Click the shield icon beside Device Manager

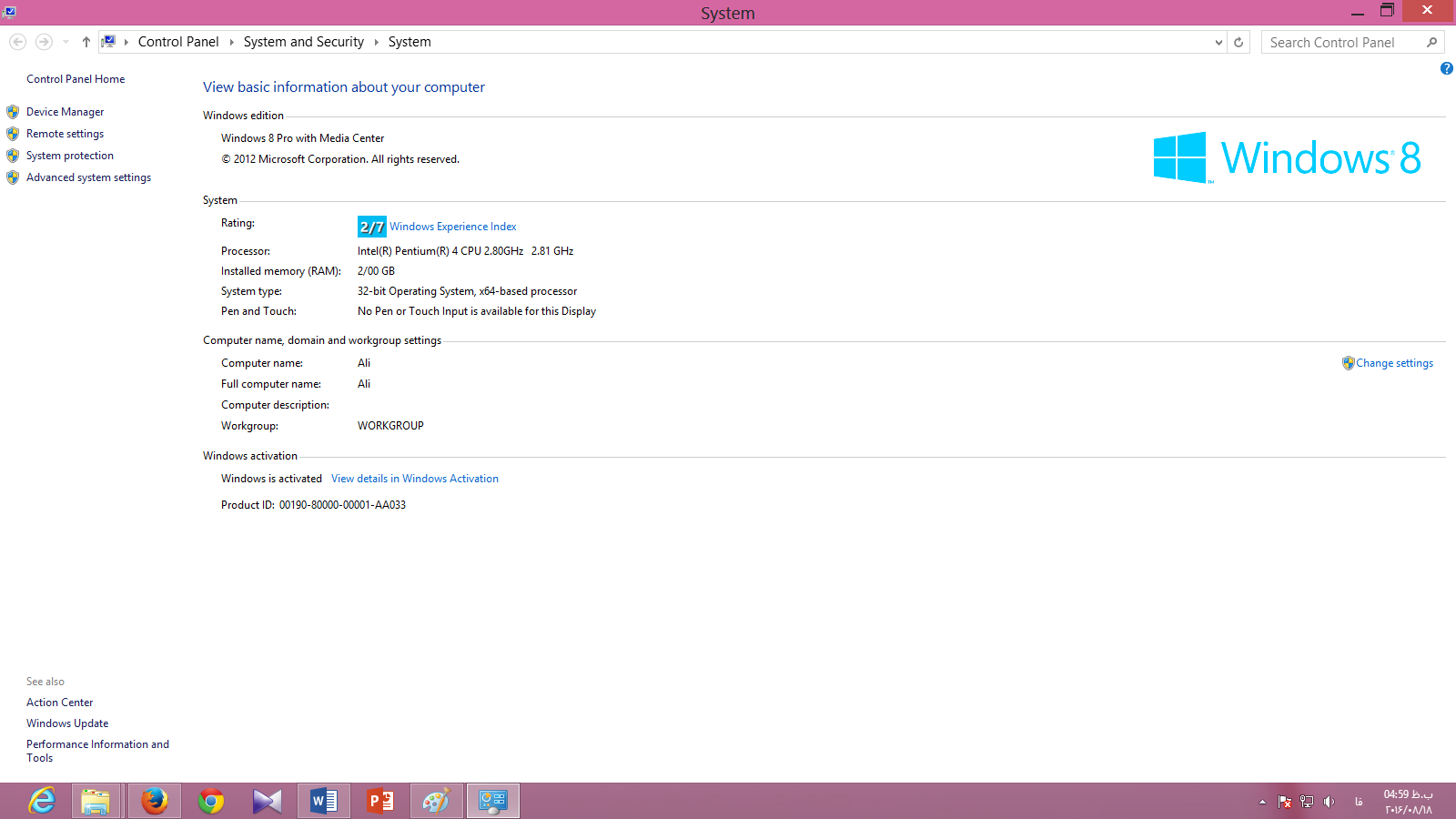[x=13, y=112]
